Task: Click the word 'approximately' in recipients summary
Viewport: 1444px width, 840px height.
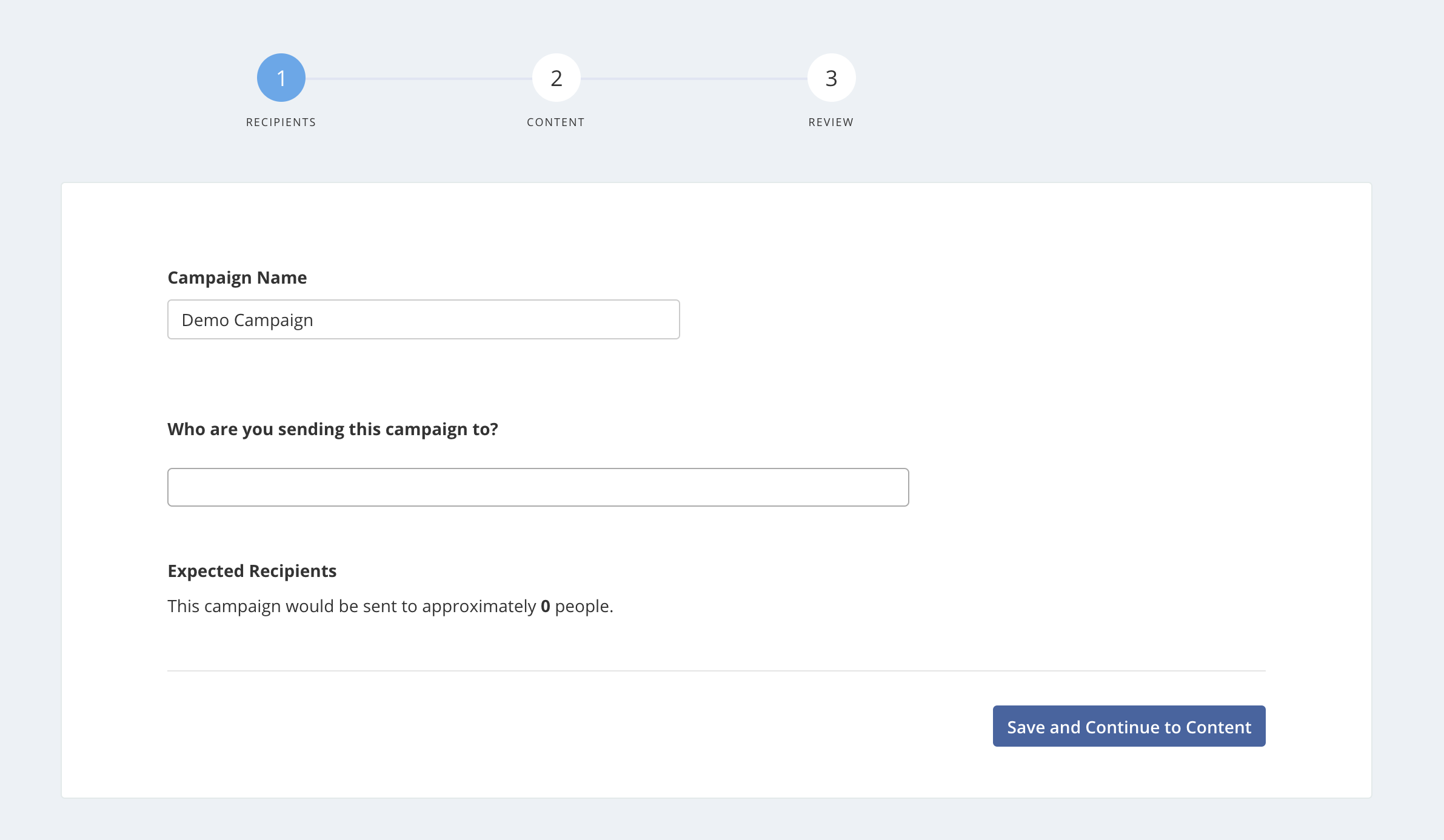Action: coord(479,606)
